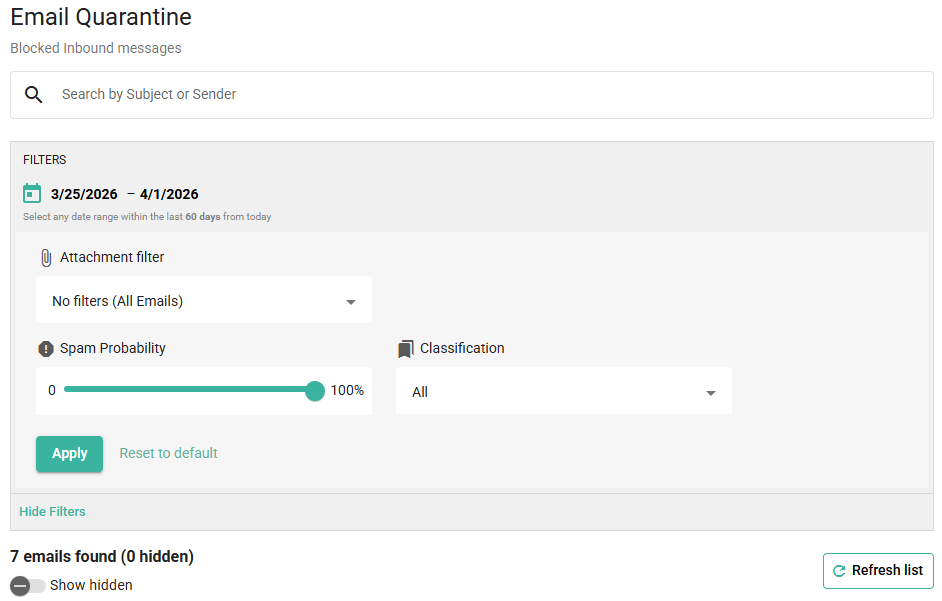942x601 pixels.
Task: Collapse filters with Hide Filters
Action: pos(52,511)
